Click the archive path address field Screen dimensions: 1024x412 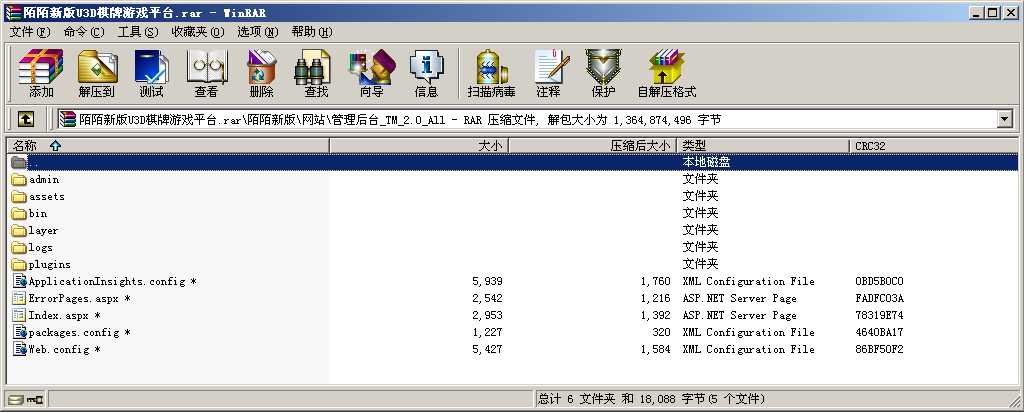[x=526, y=119]
